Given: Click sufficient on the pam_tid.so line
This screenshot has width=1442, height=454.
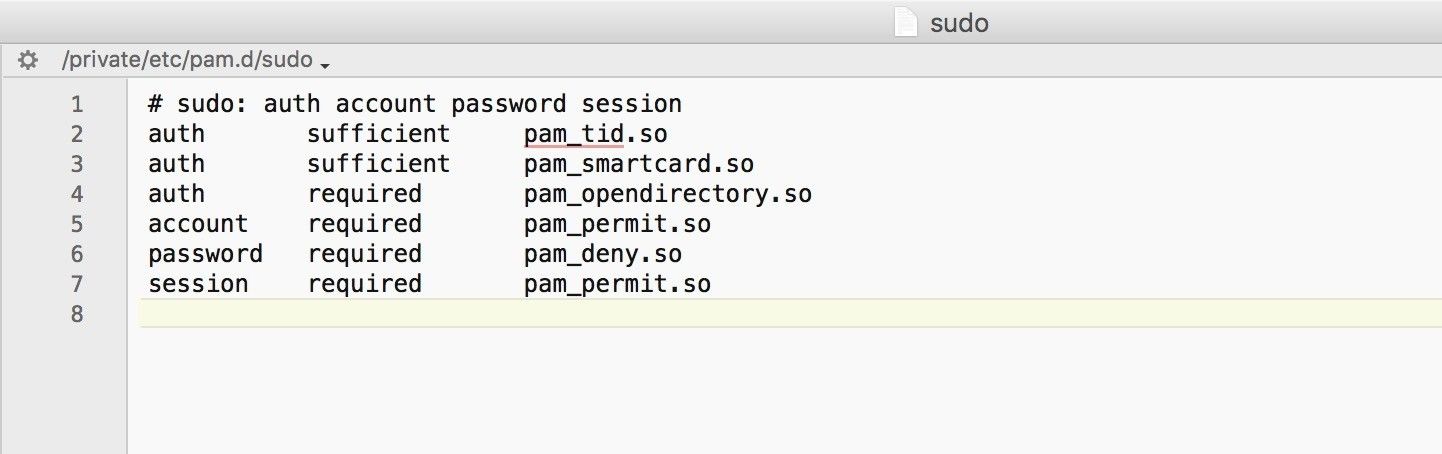Looking at the screenshot, I should point(379,134).
